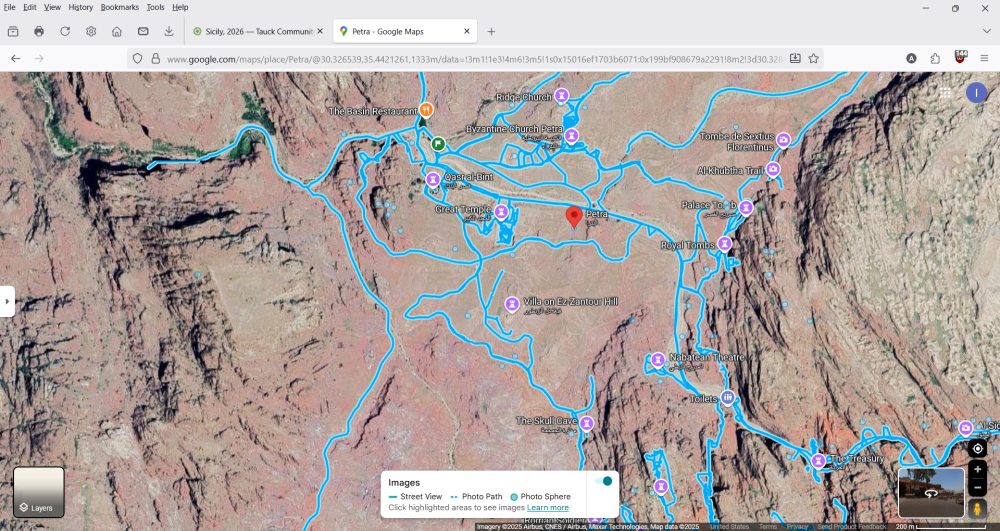The height and width of the screenshot is (531, 1000).
Task: Click Send Product Feedback link
Action: (852, 527)
